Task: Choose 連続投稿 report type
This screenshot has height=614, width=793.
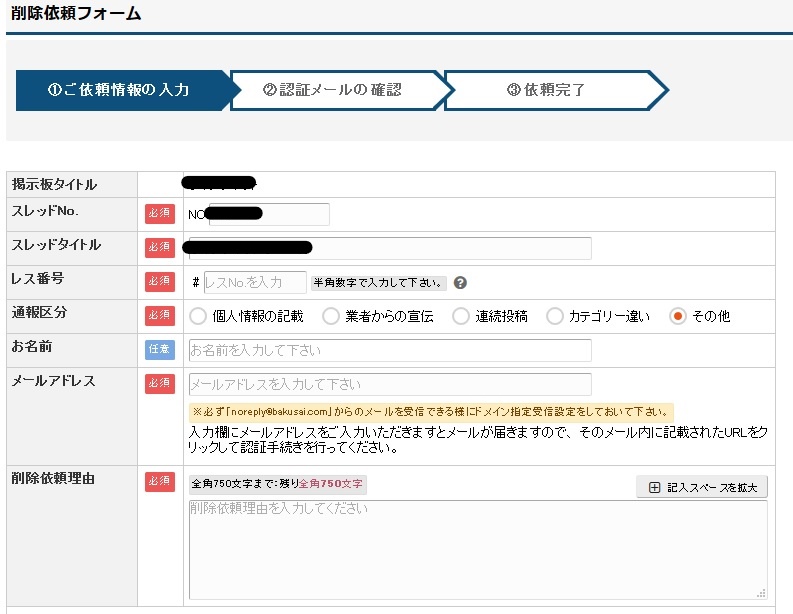Action: tap(461, 317)
